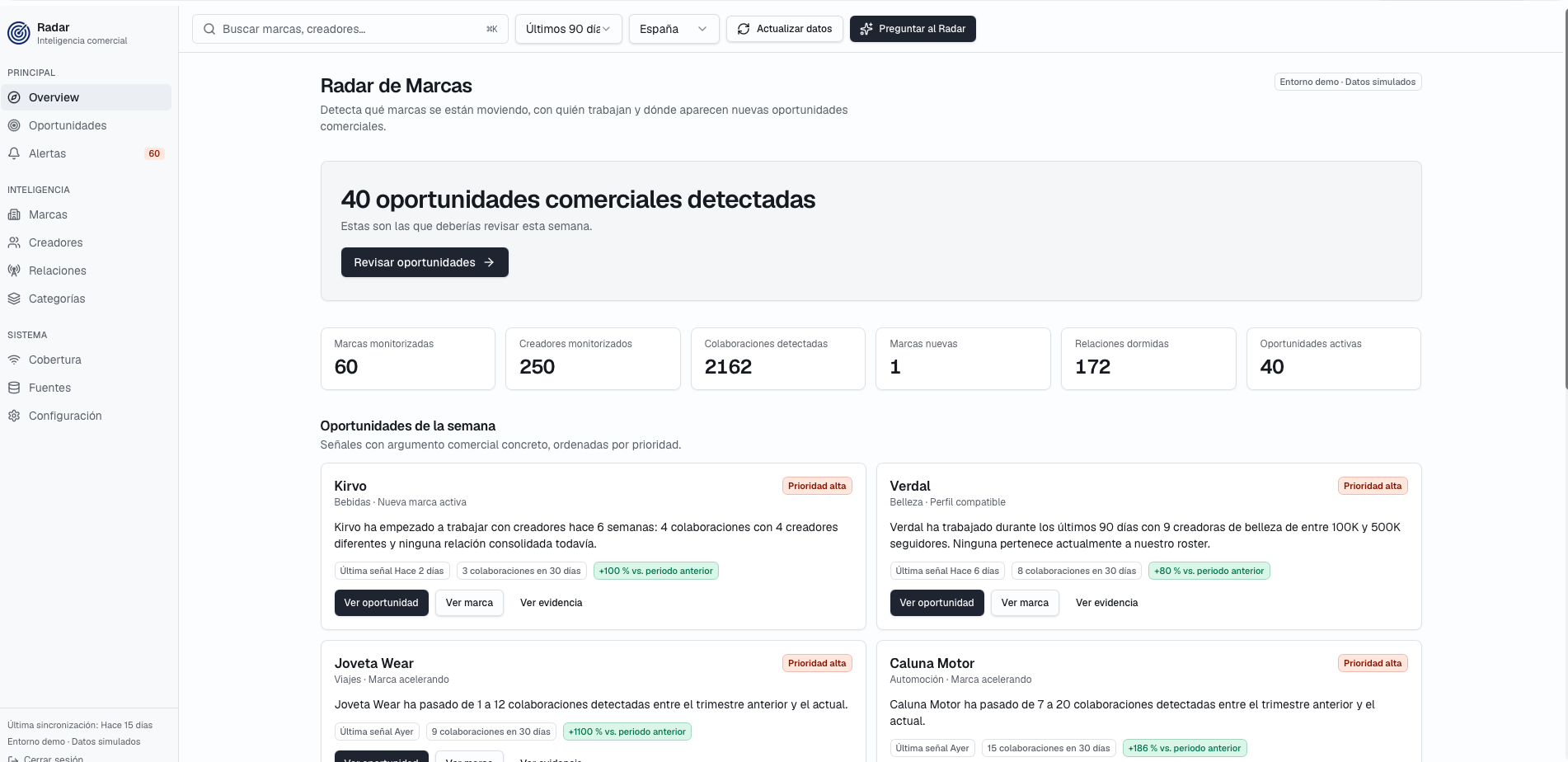Click the +80 % vs. periodo anterior tag
The image size is (1568, 762).
(x=1209, y=571)
